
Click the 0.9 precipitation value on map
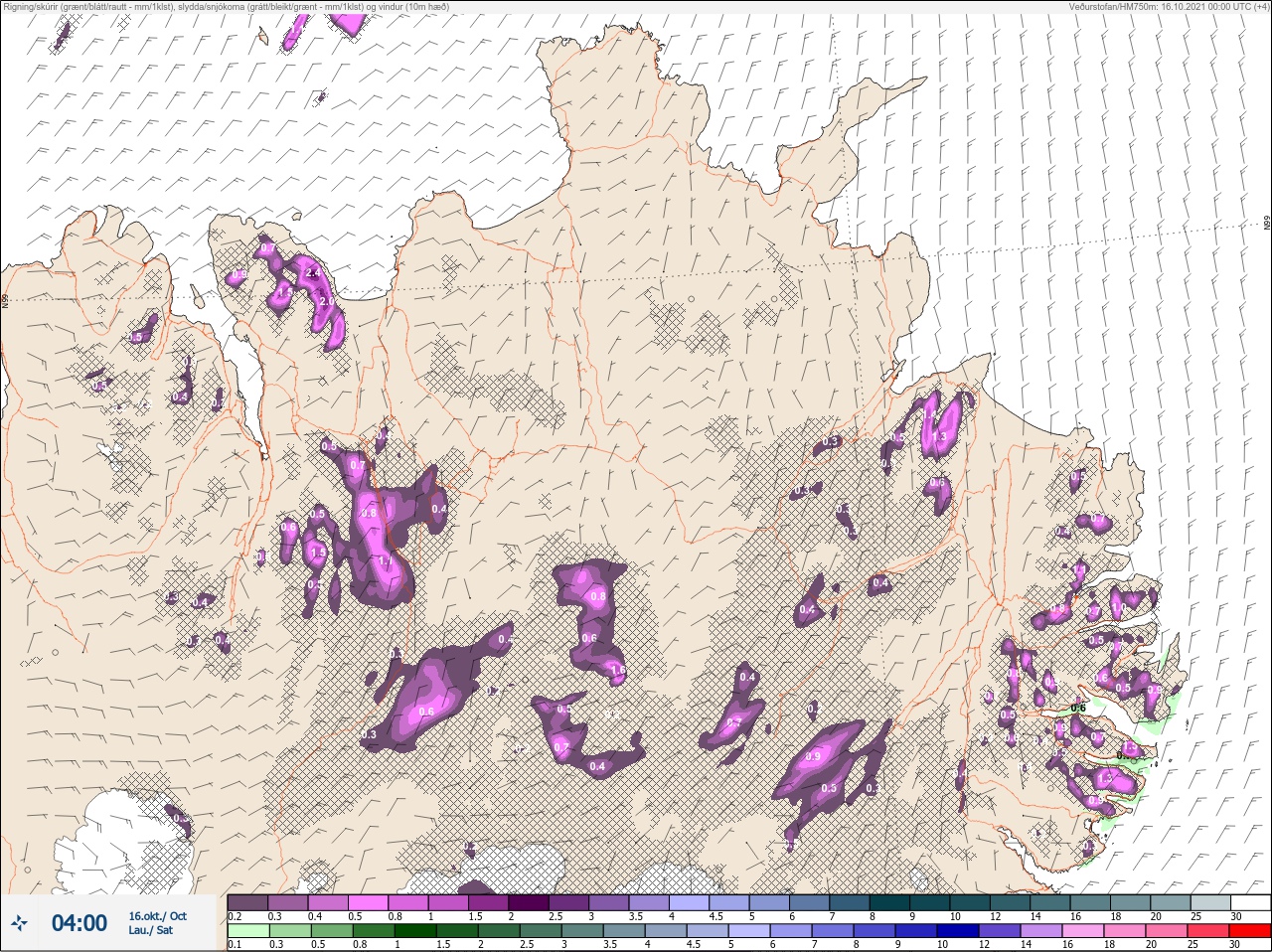(813, 756)
